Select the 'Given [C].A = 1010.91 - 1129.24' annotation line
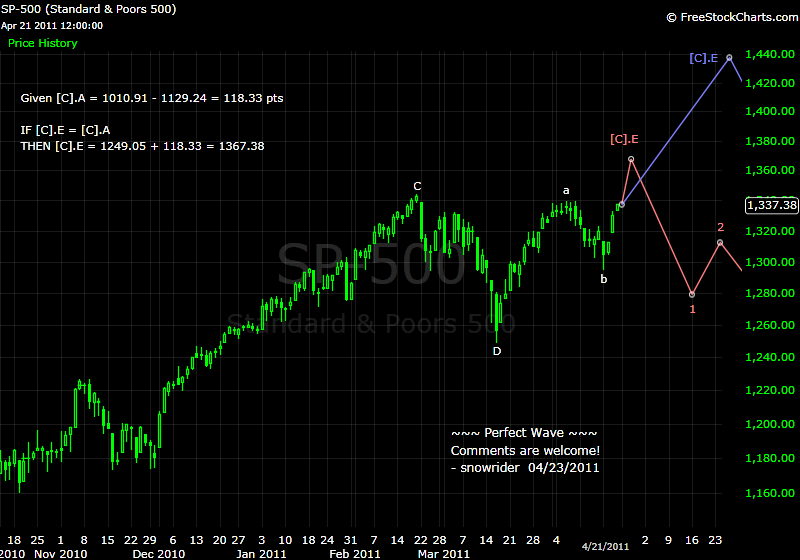The width and height of the screenshot is (800, 560). pyautogui.click(x=152, y=98)
